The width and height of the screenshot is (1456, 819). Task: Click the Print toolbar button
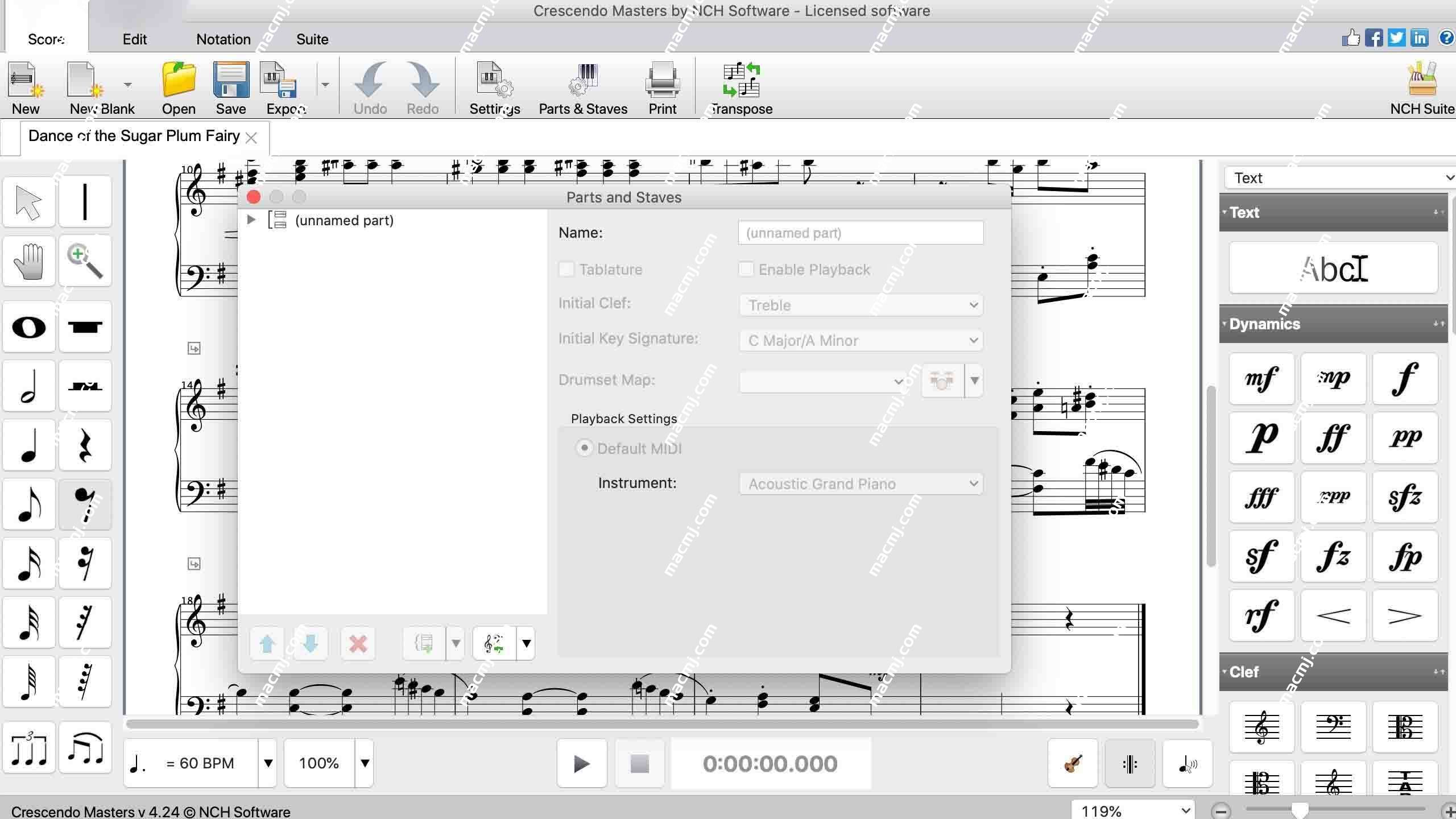click(663, 89)
